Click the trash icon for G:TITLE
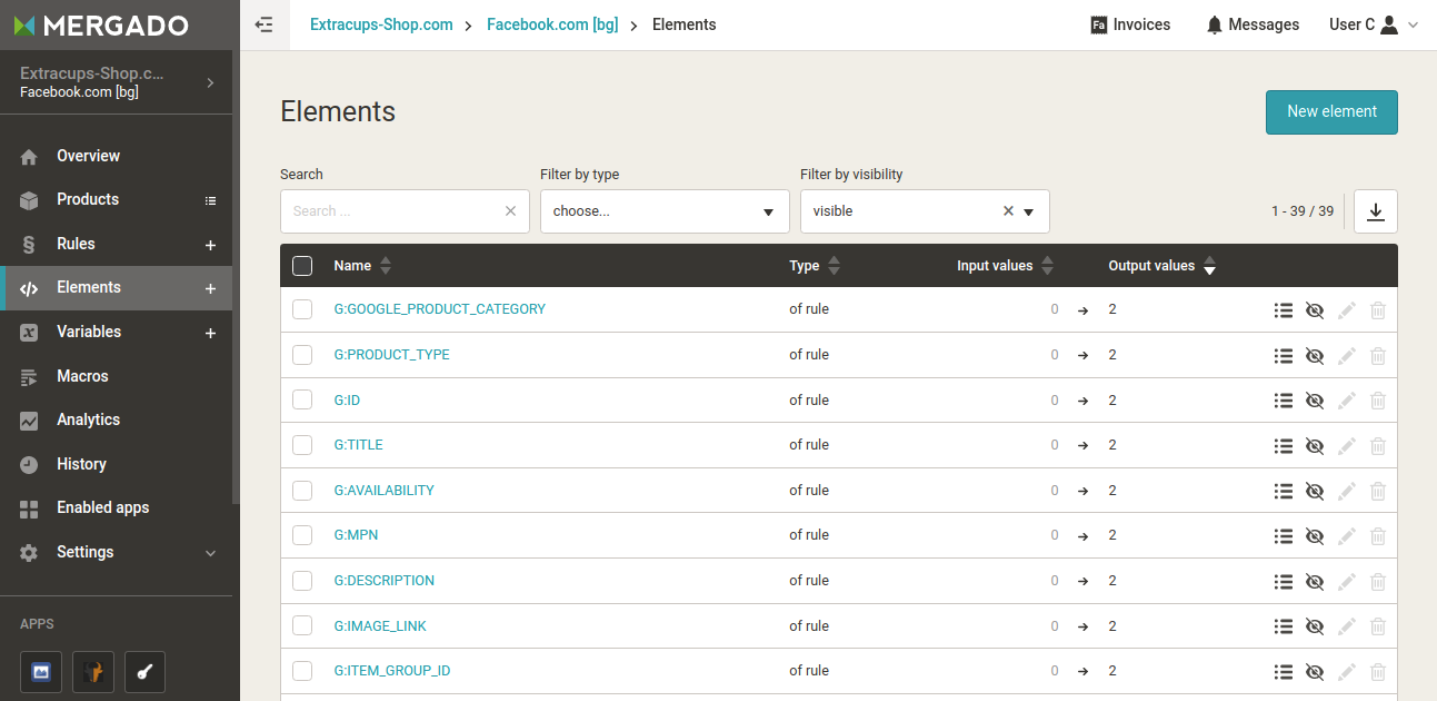Image resolution: width=1437 pixels, height=701 pixels. click(x=1378, y=446)
